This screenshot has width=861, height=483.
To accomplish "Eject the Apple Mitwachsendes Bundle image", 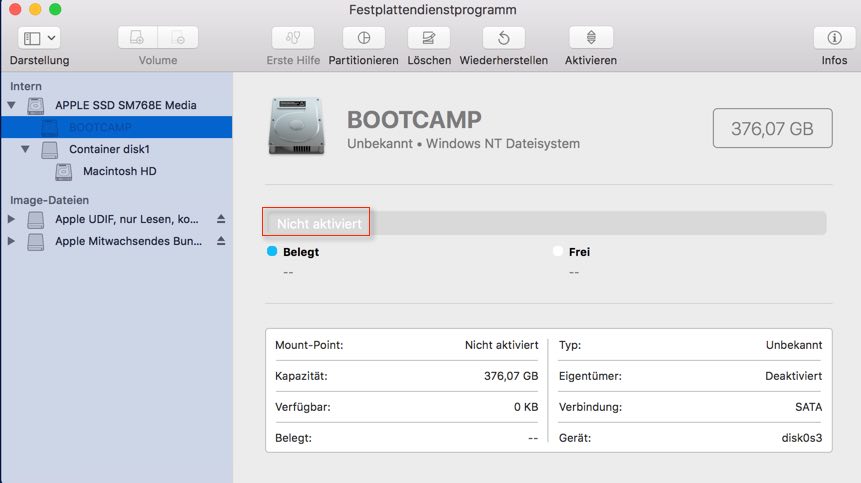I will click(221, 242).
